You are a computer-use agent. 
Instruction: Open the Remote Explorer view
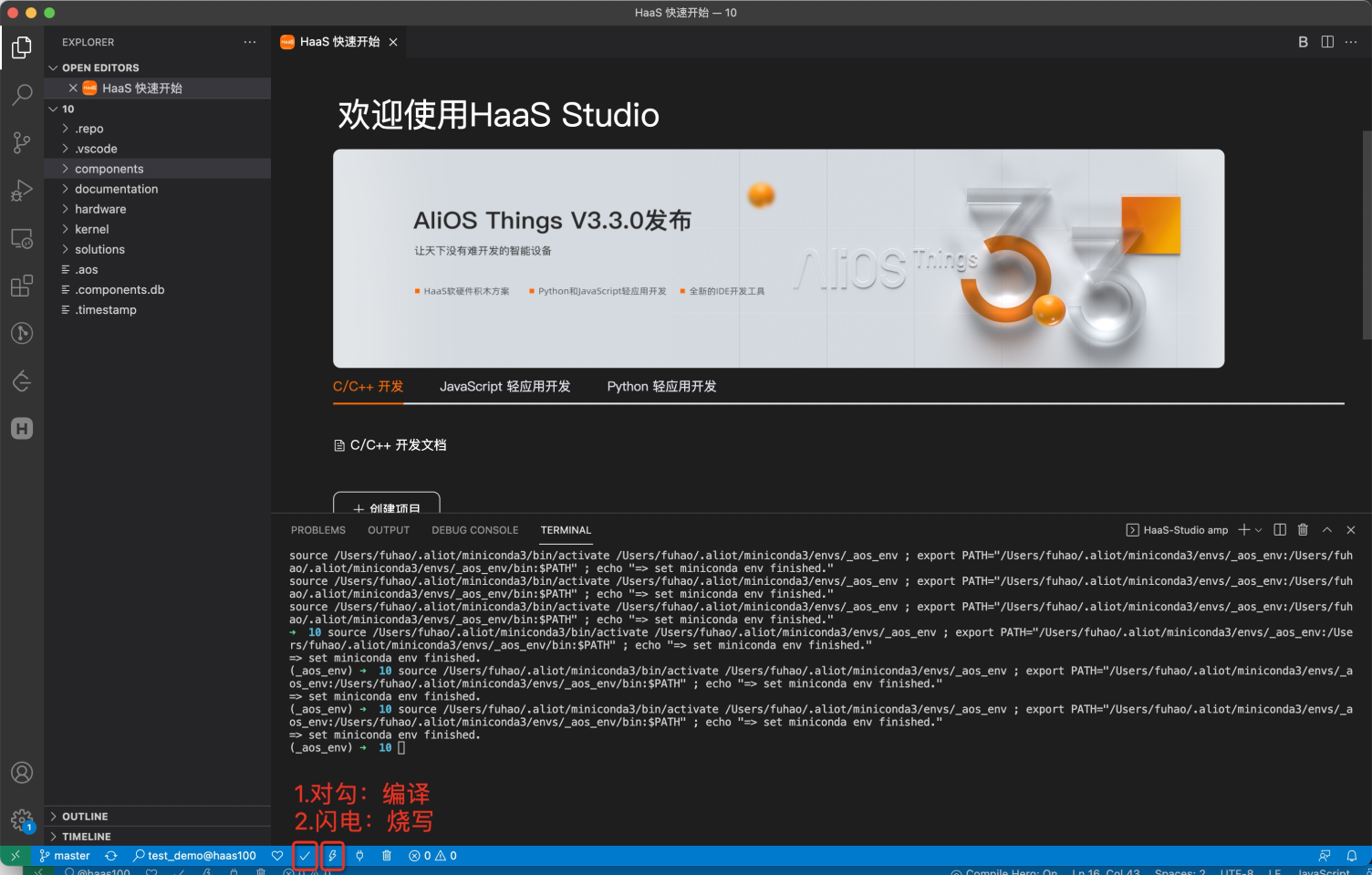pos(22,238)
